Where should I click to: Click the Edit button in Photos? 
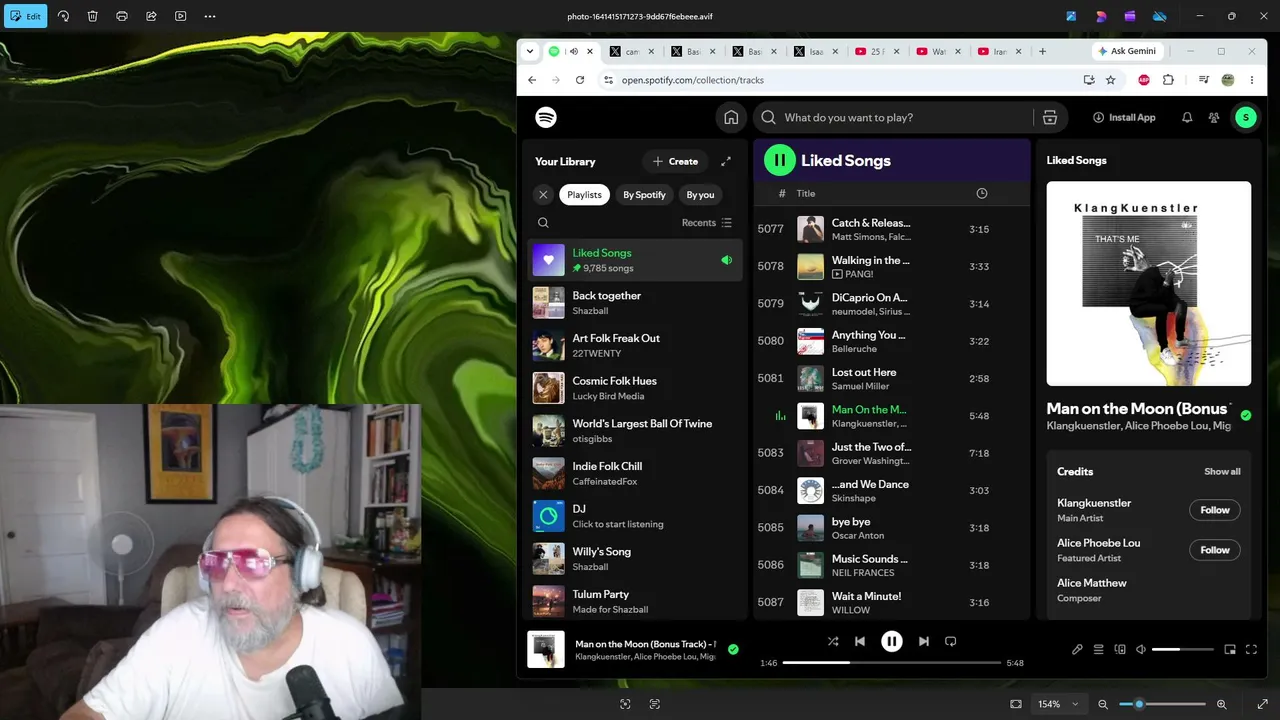coord(25,16)
